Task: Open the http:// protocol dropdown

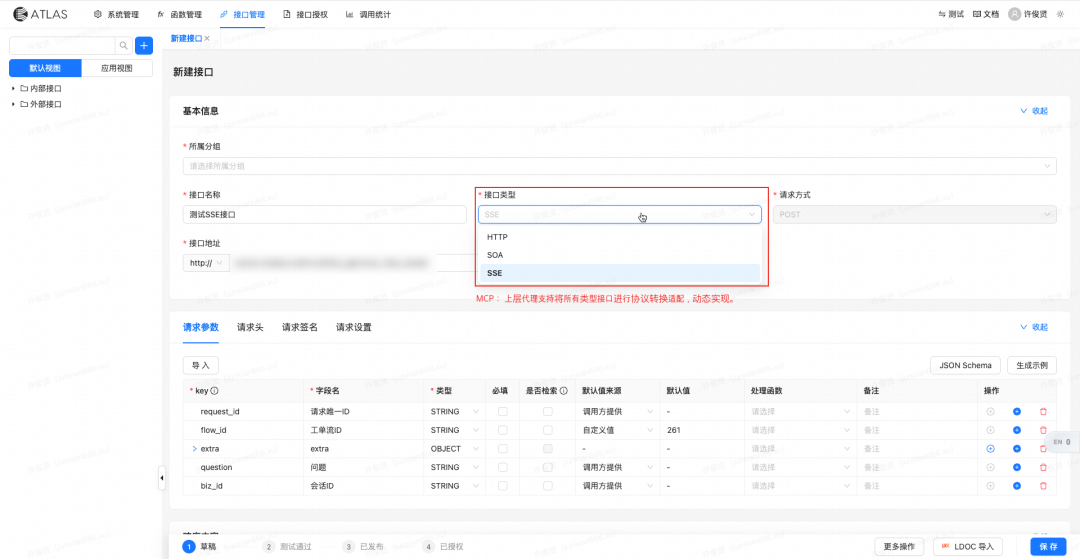Action: point(205,263)
